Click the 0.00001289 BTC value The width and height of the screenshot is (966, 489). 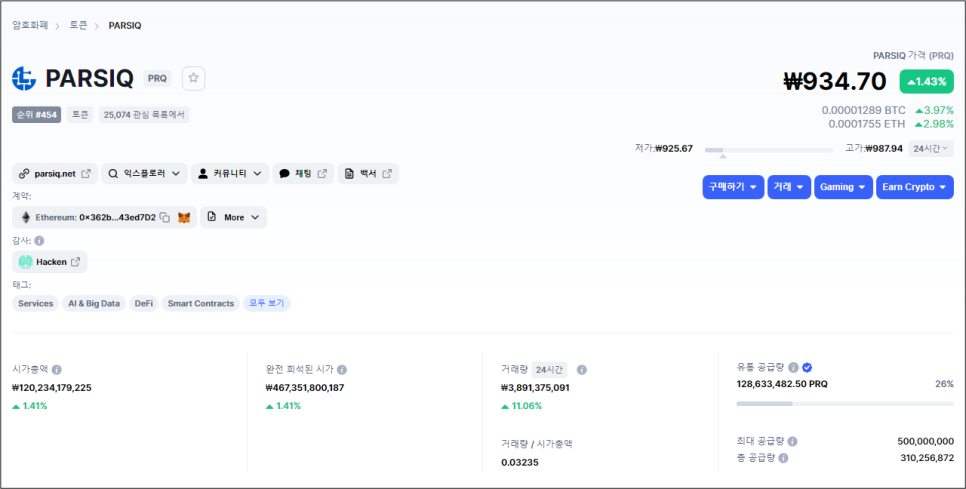click(864, 110)
